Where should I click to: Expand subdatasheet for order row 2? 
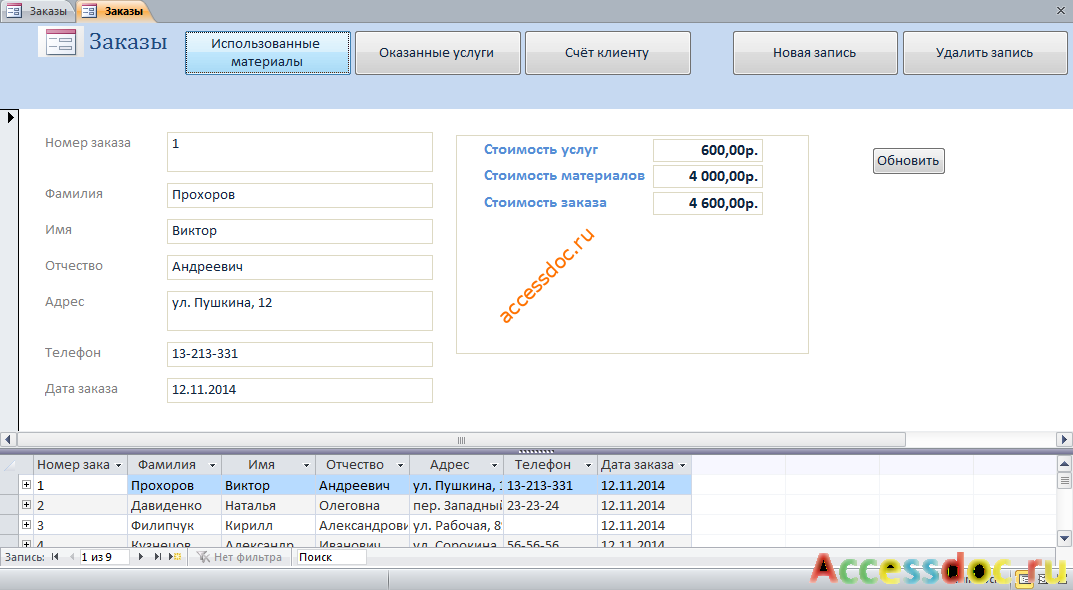tap(26, 504)
